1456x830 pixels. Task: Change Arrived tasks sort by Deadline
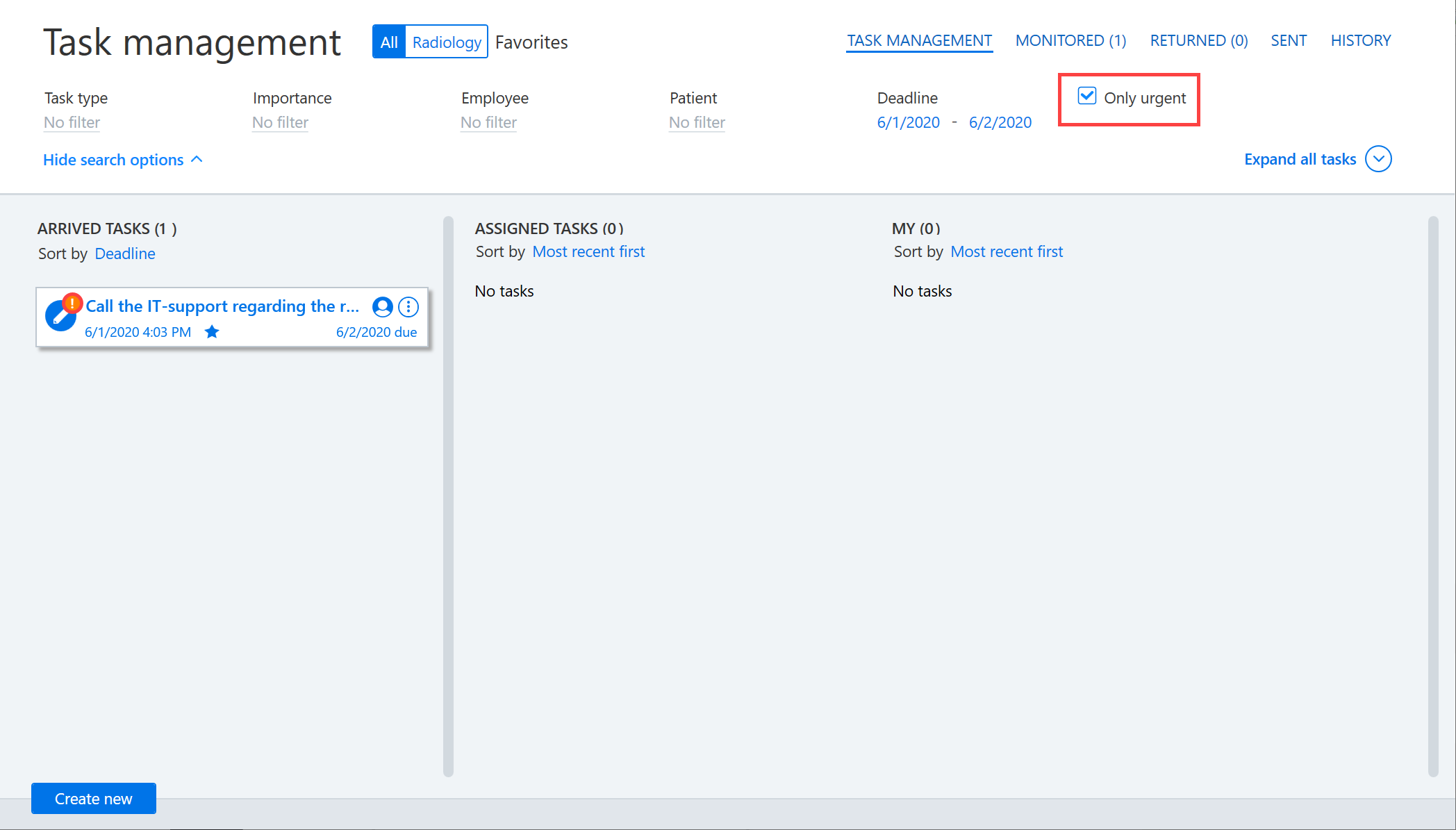(125, 254)
